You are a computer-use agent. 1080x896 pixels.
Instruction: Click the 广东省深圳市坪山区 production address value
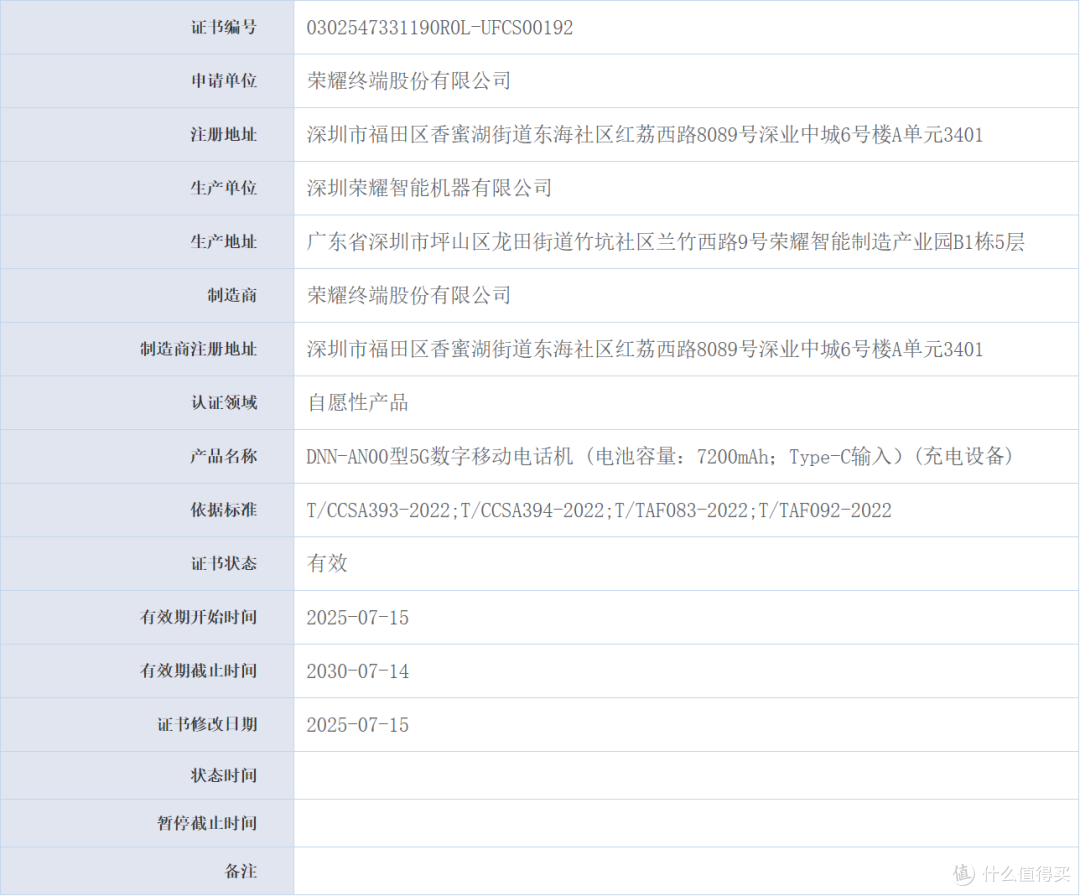pyautogui.click(x=665, y=242)
